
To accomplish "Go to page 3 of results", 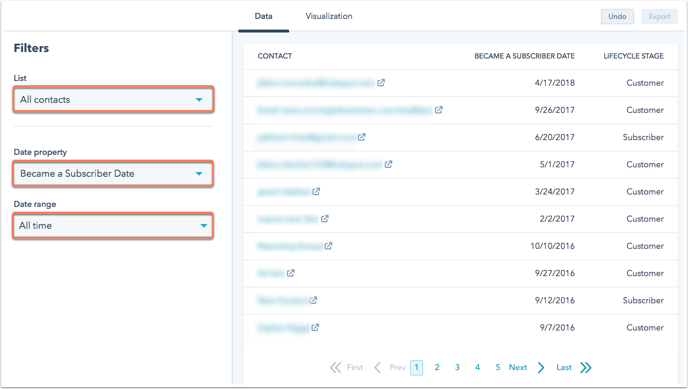I will [x=457, y=368].
